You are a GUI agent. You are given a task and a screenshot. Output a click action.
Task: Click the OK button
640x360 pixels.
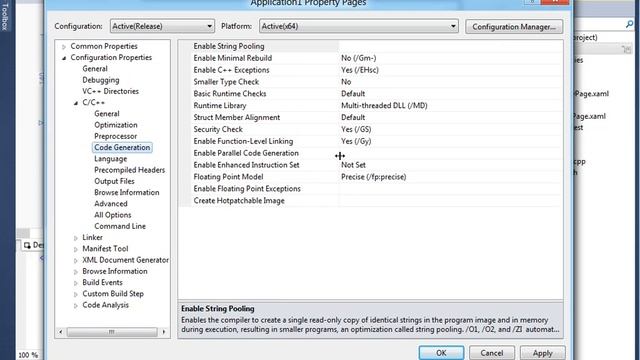point(441,353)
